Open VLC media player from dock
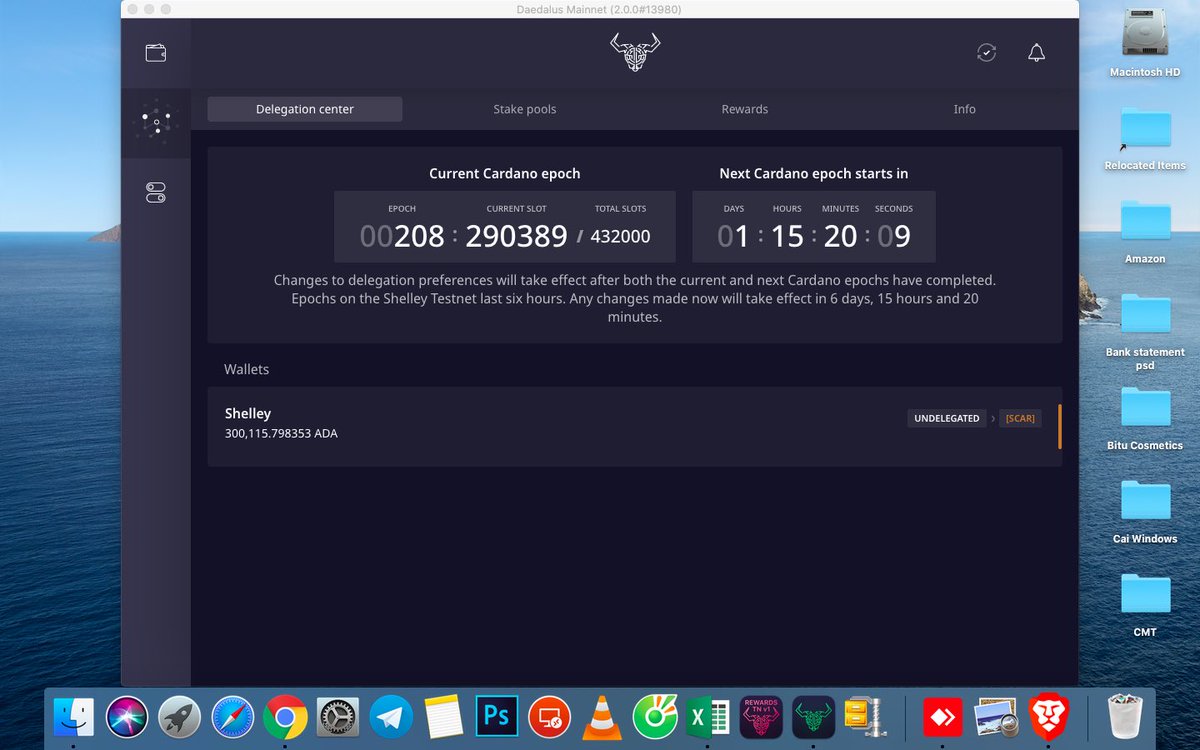Screen dimensions: 1200x750 coord(602,717)
